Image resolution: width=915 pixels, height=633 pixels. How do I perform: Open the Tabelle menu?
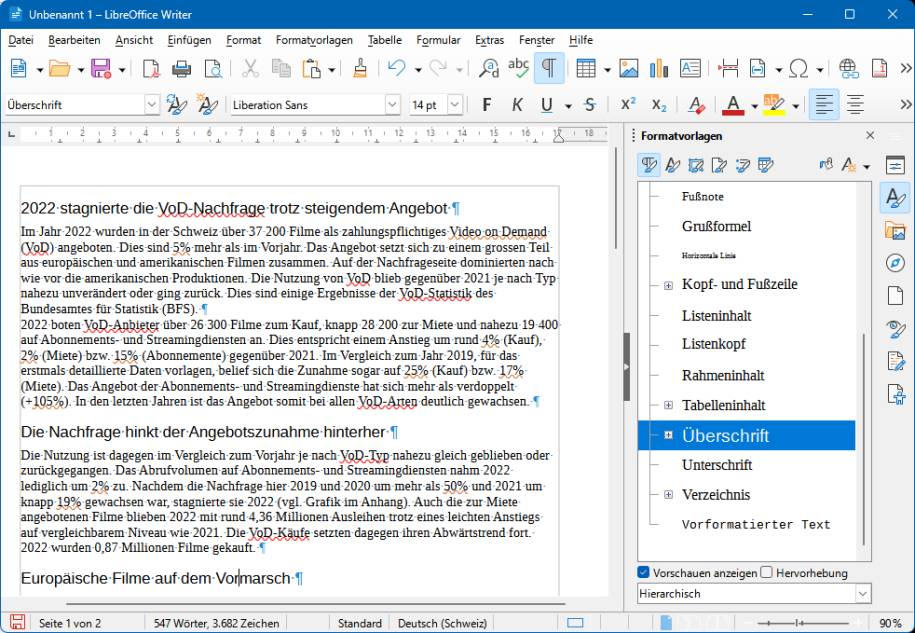pyautogui.click(x=384, y=40)
